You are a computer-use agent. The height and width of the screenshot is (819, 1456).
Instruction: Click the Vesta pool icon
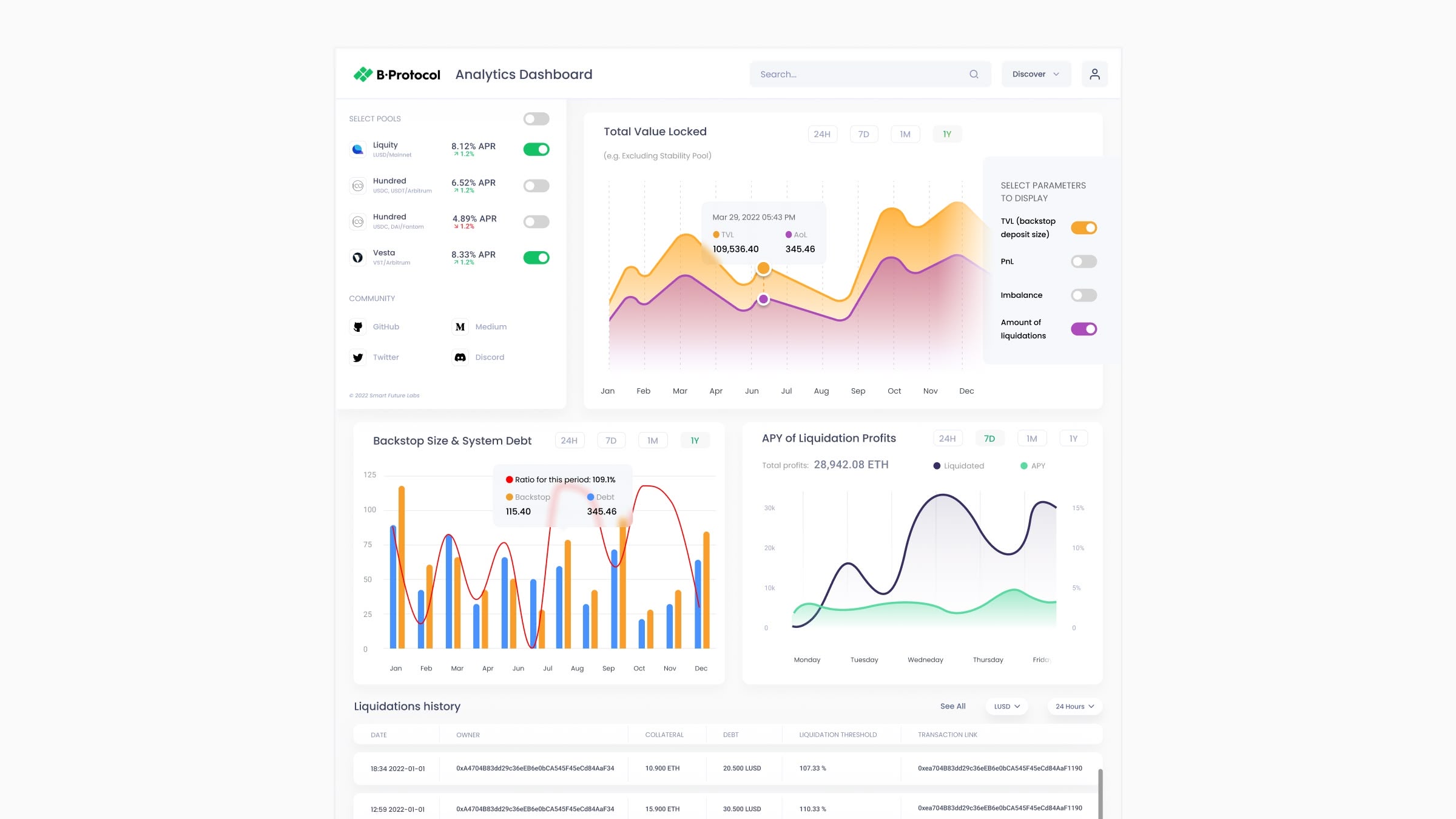pos(358,257)
